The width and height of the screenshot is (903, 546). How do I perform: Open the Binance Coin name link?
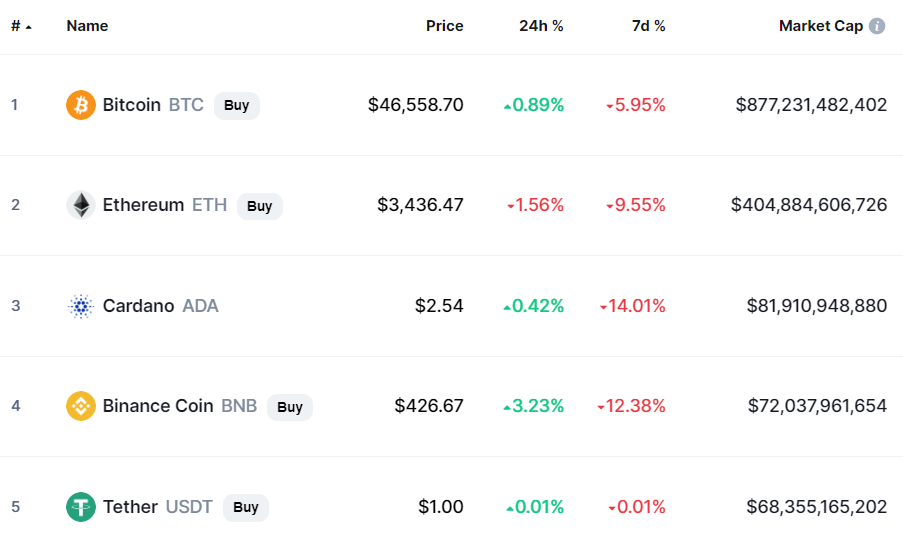tap(158, 406)
